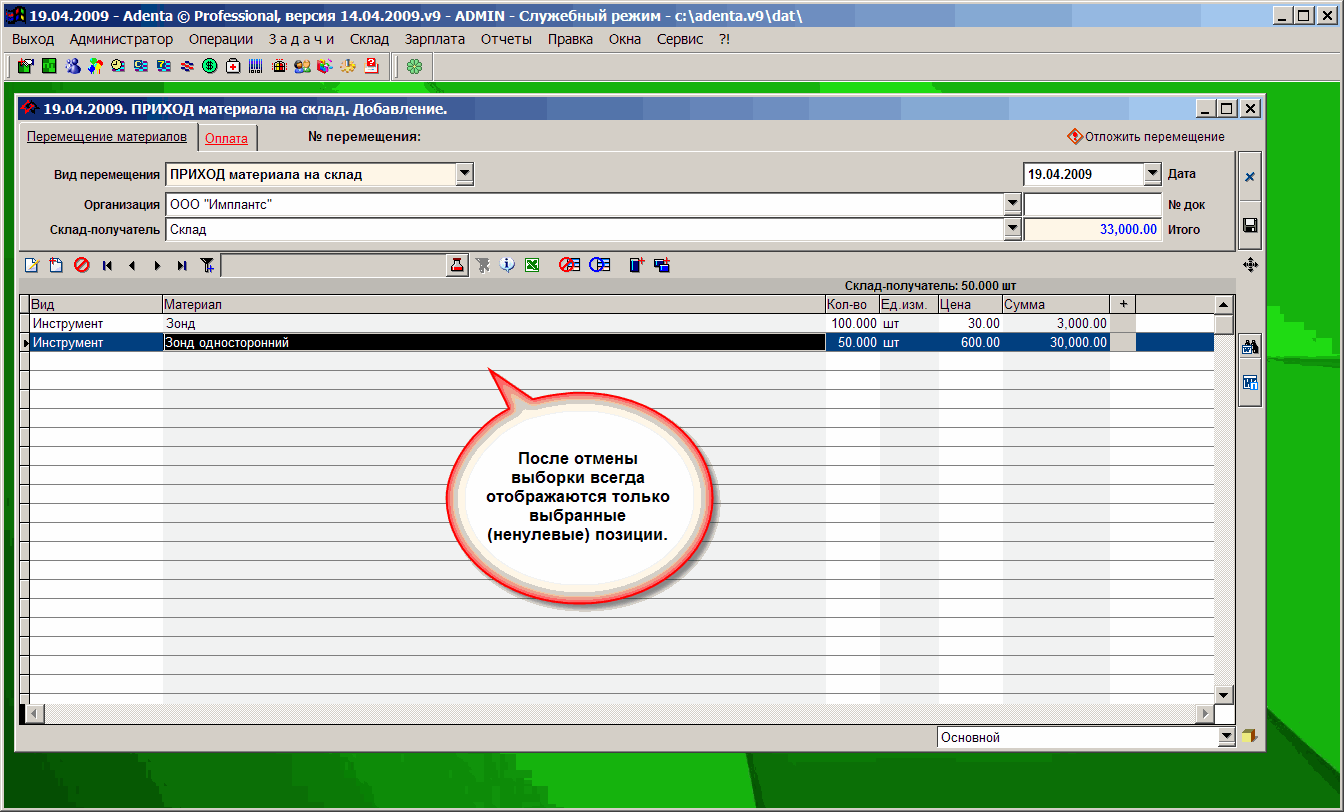Click the red prohibition delete-row icon
This screenshot has height=812, width=1344.
tap(81, 265)
